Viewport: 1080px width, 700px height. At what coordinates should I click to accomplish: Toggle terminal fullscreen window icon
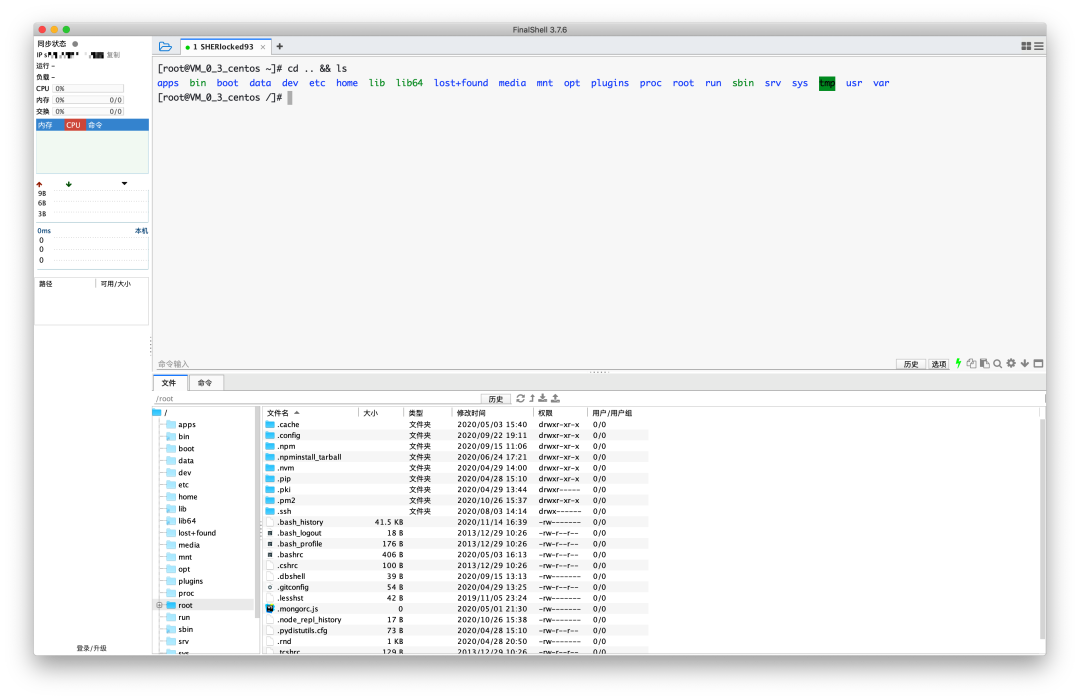point(1039,363)
